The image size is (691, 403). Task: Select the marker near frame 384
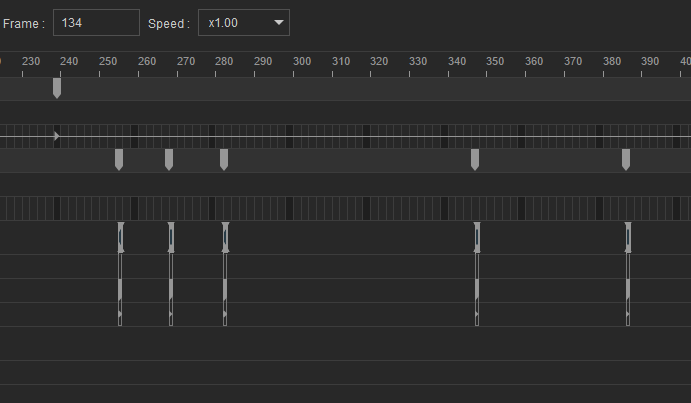pos(626,160)
